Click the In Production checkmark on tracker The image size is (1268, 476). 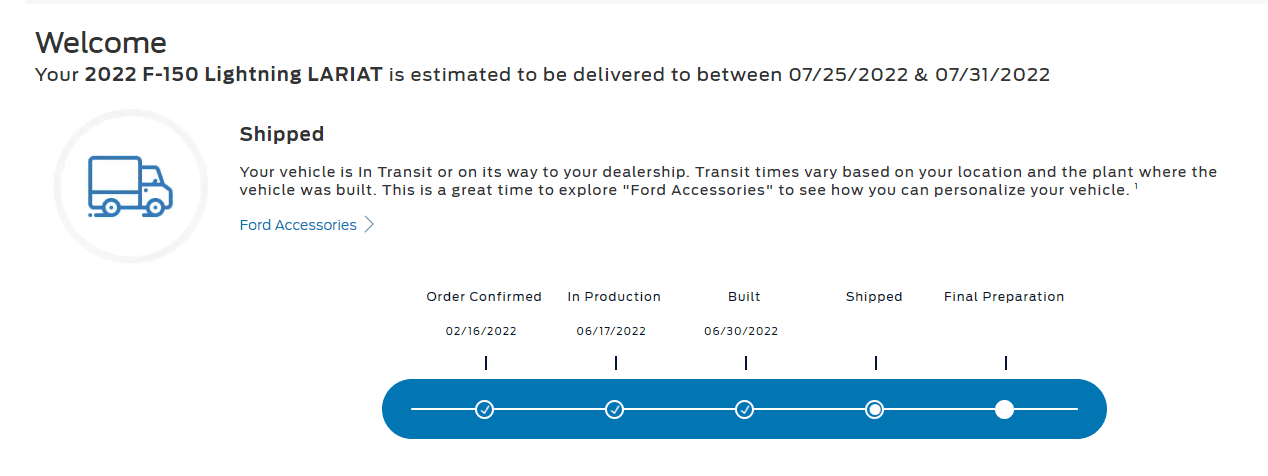[615, 409]
